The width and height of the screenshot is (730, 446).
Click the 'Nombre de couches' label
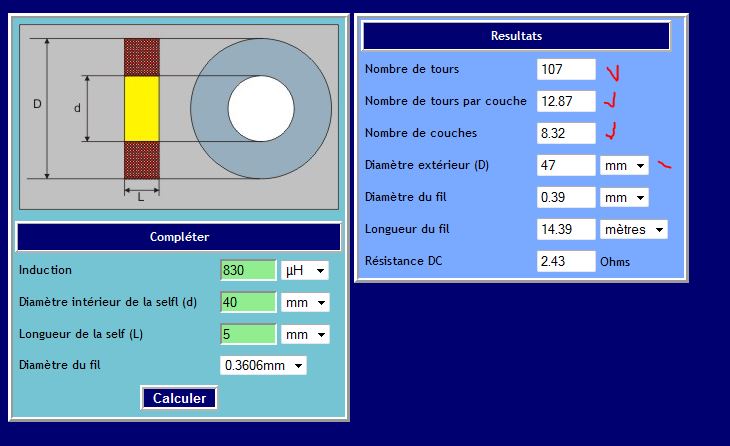(x=421, y=133)
